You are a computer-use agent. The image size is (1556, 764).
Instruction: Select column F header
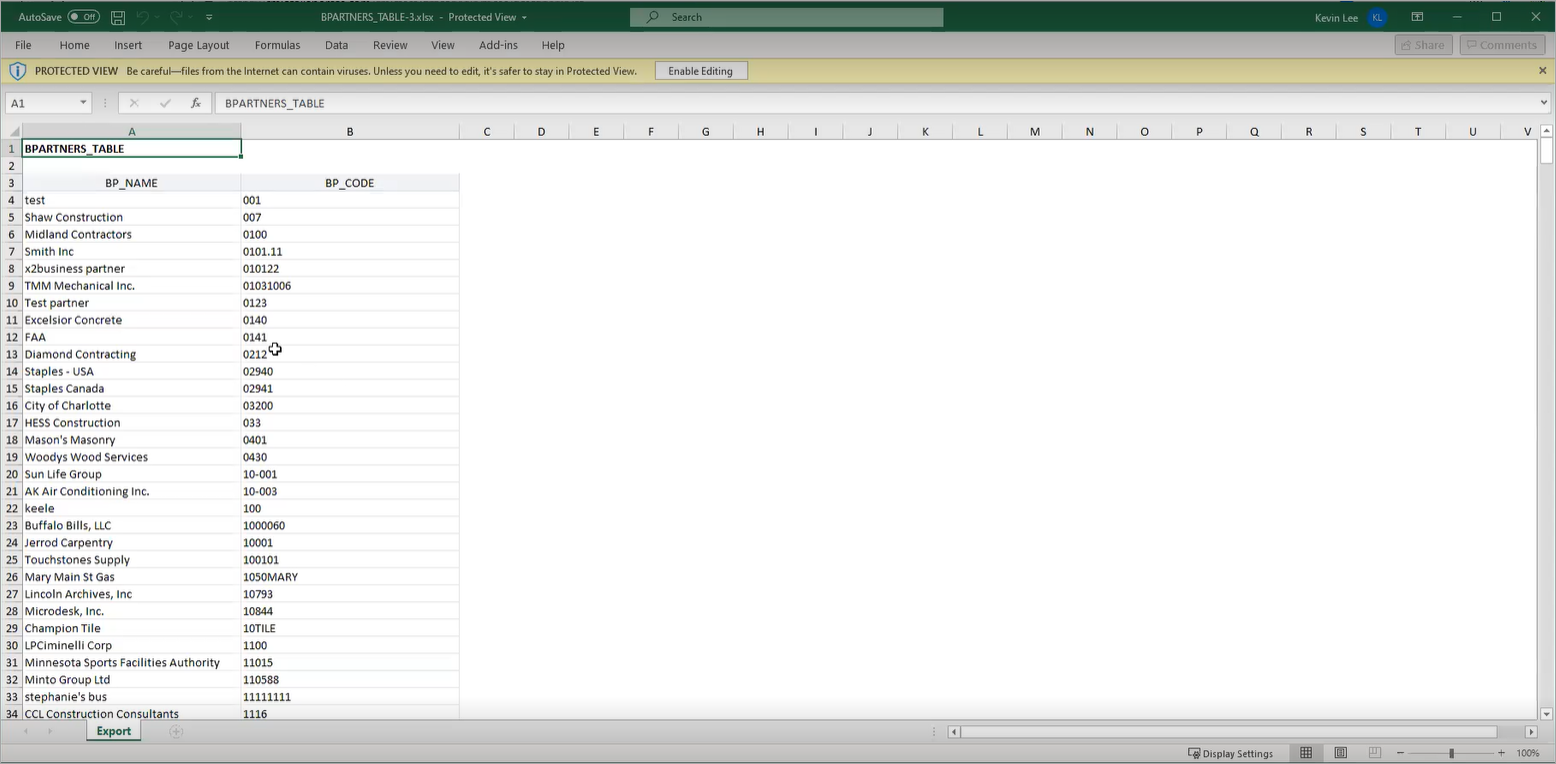tap(651, 132)
